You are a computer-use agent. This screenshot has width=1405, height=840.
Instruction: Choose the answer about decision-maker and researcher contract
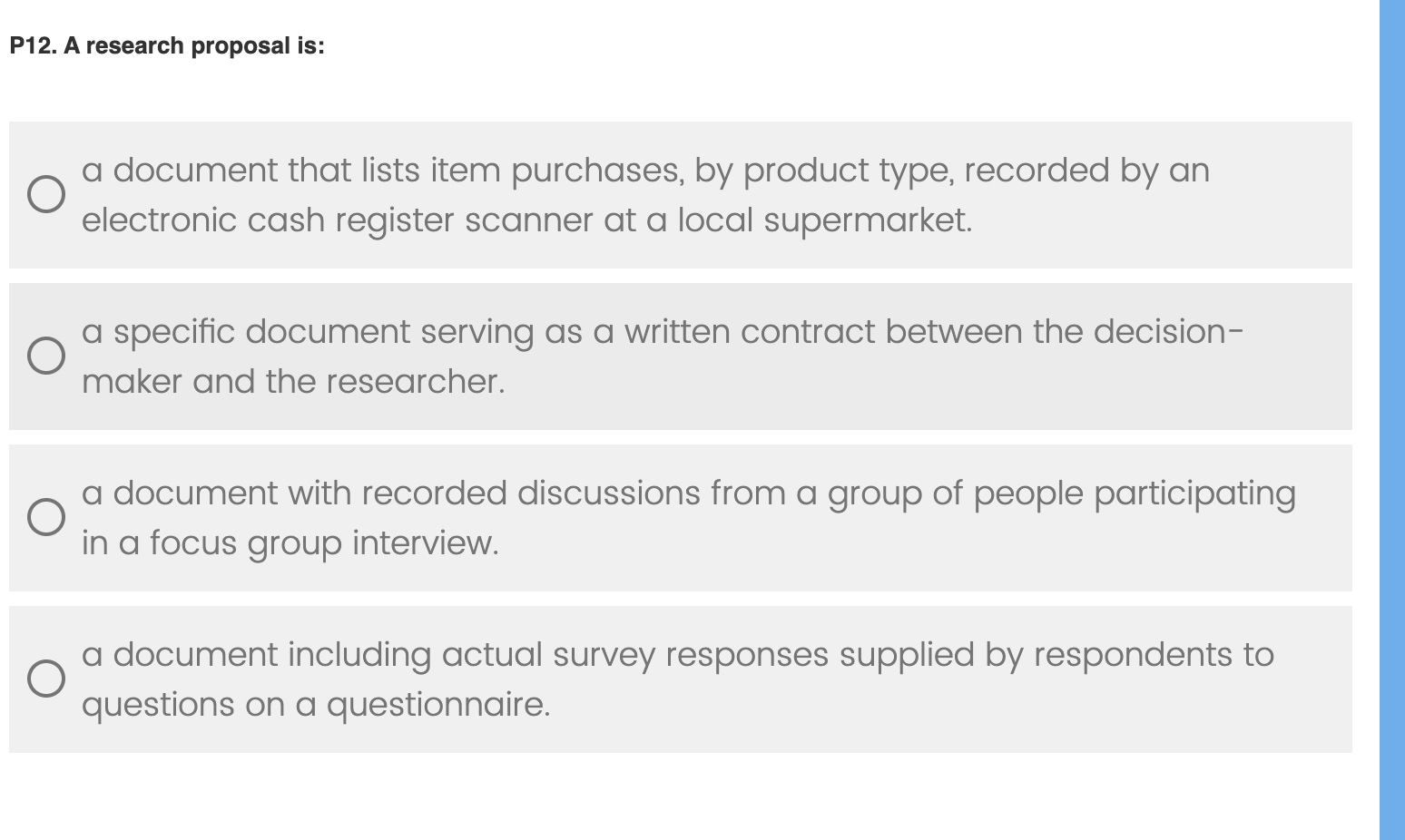(x=635, y=356)
